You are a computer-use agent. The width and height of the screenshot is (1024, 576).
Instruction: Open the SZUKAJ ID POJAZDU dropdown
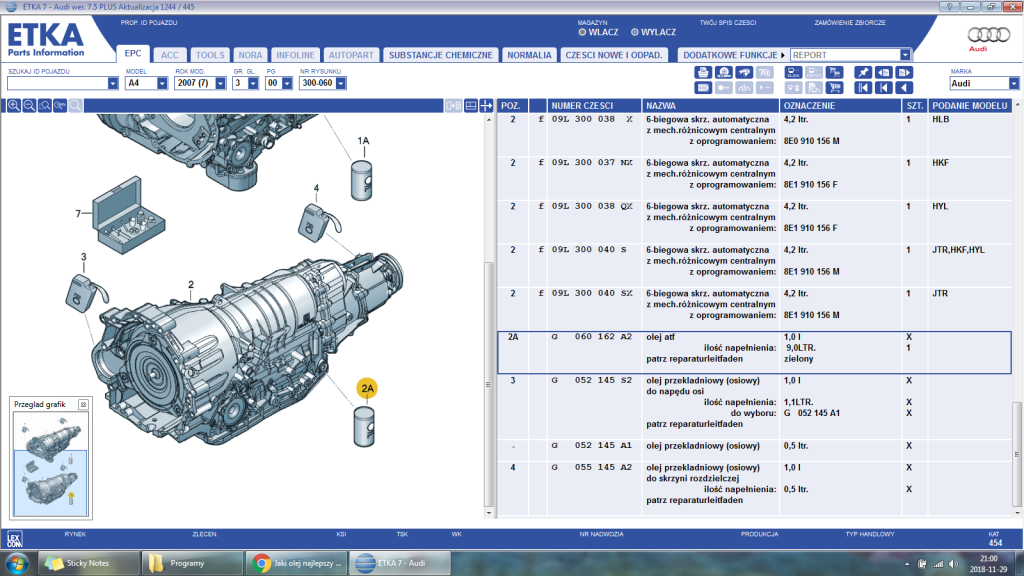click(112, 84)
